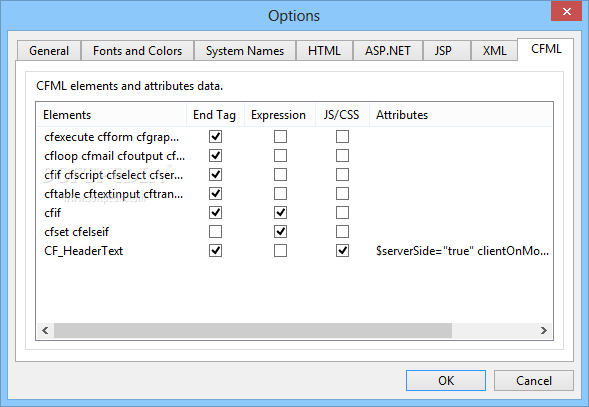Click the right scroll arrow of list

pyautogui.click(x=544, y=330)
